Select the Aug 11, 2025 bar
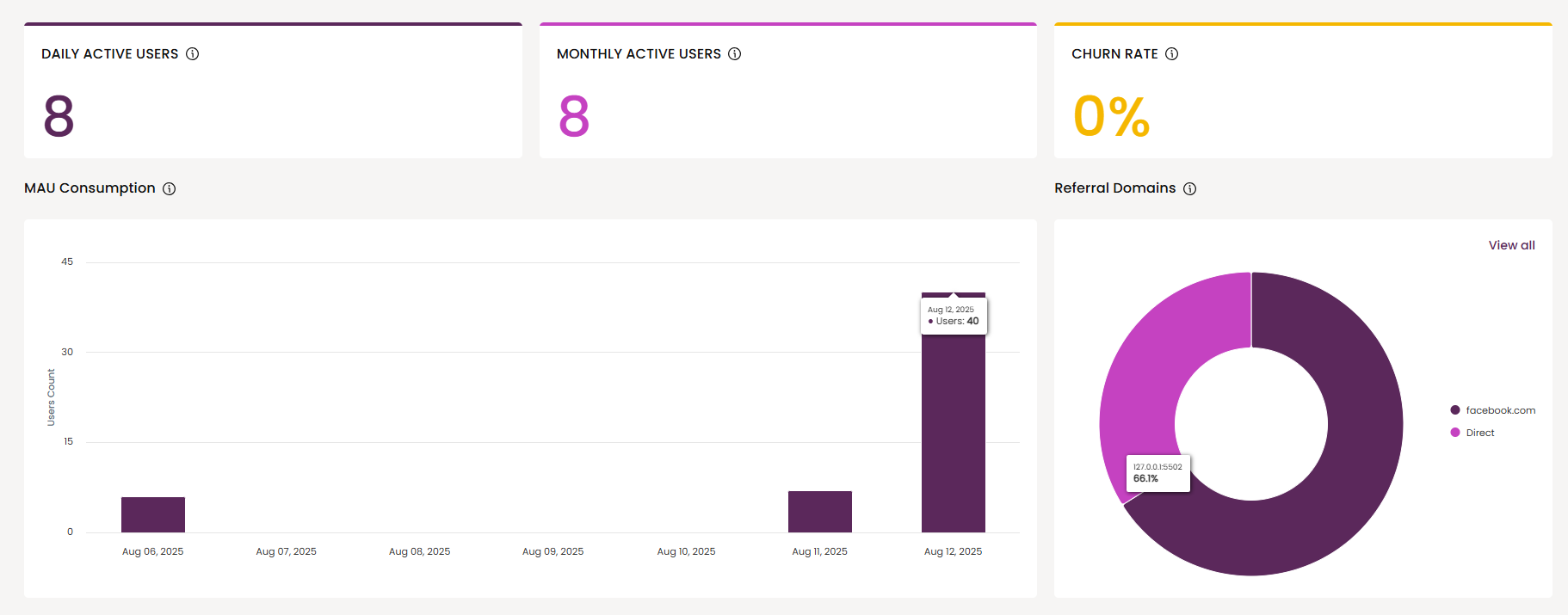 (x=819, y=512)
